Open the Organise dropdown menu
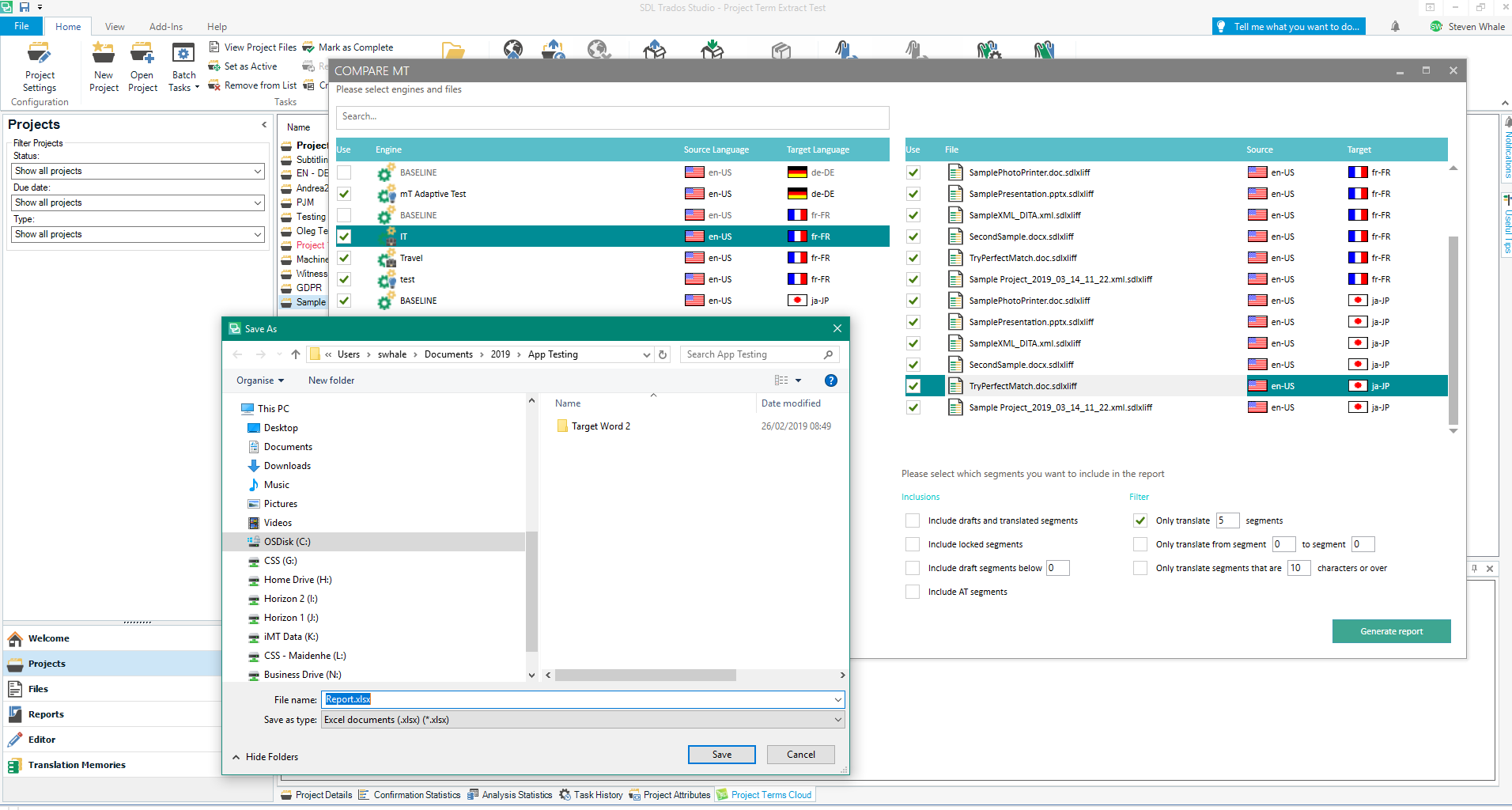 click(259, 380)
